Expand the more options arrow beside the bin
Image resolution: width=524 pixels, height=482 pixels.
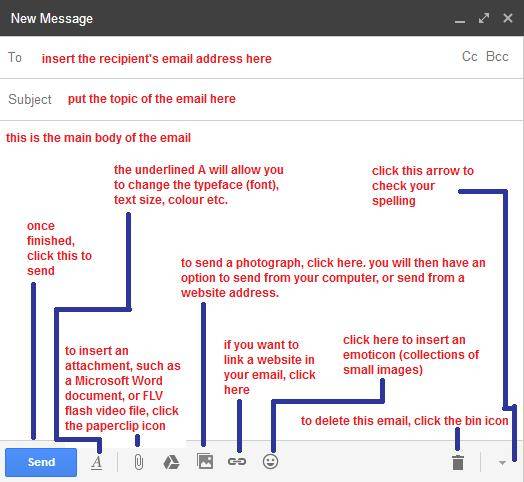click(x=502, y=463)
